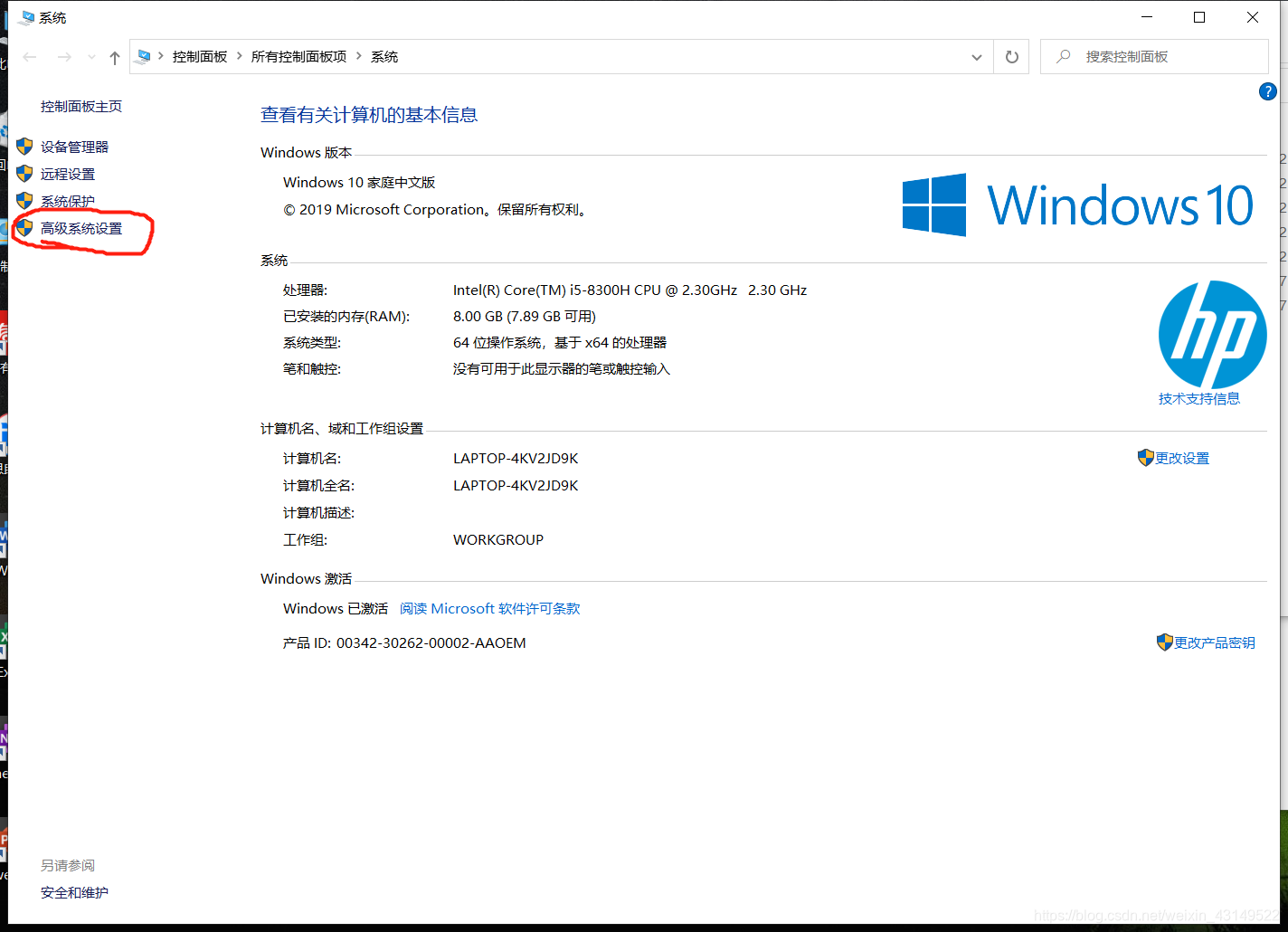Select 控制面板 in the breadcrumb
Viewport: 1288px width, 932px height.
click(x=200, y=56)
